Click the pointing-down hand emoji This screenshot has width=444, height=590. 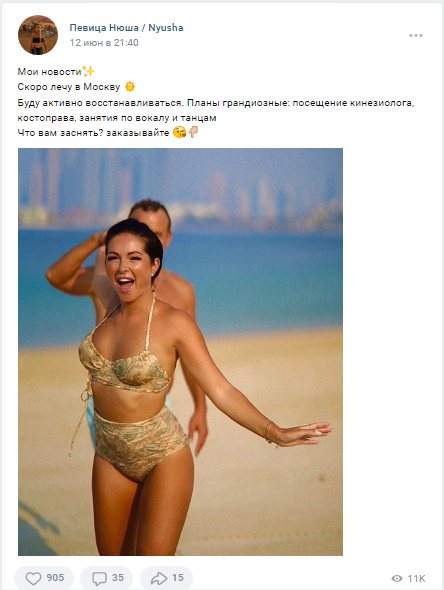point(193,132)
